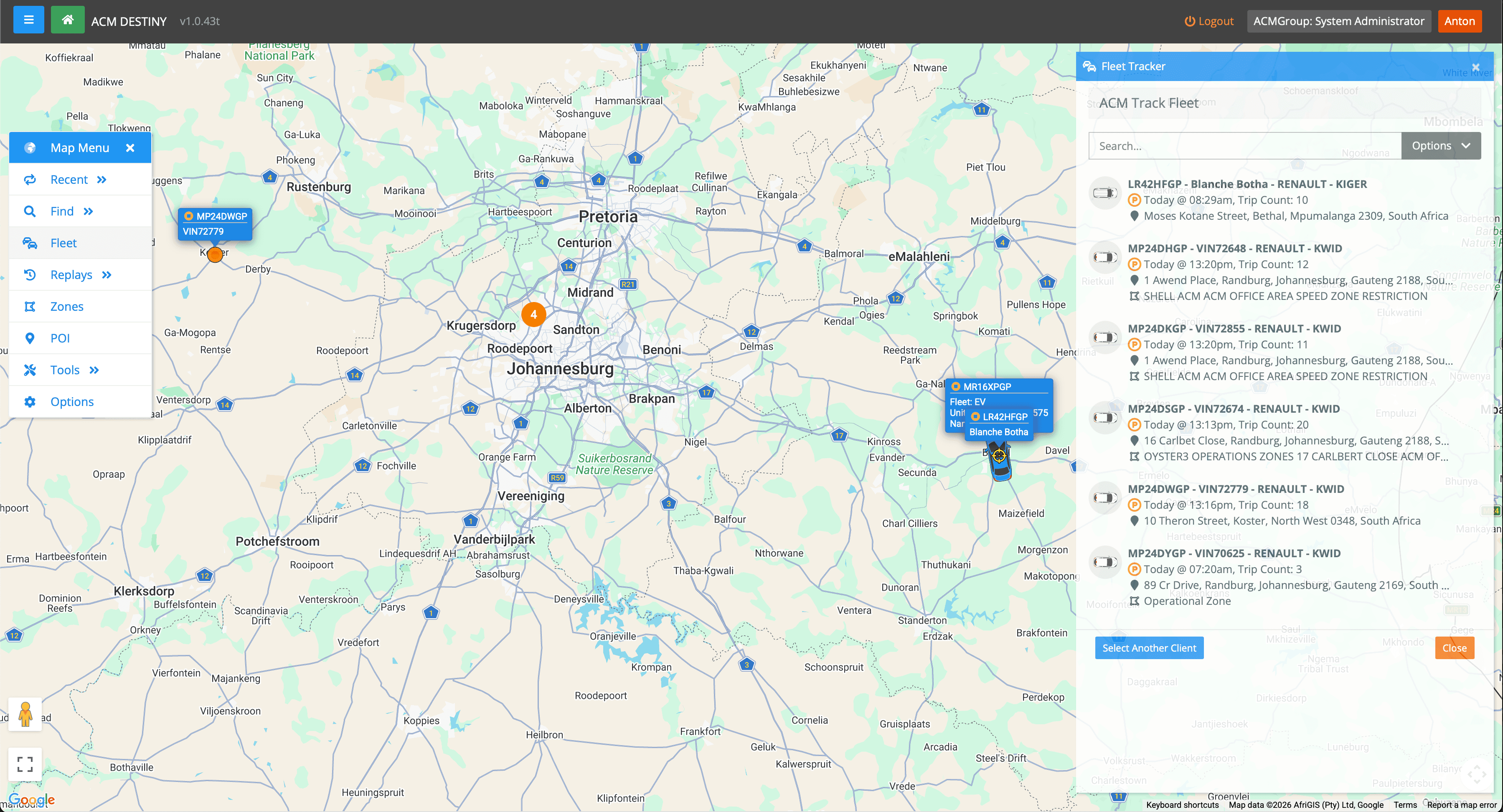Close the Fleet Tracker panel with X
This screenshot has width=1503, height=812.
pyautogui.click(x=1475, y=68)
